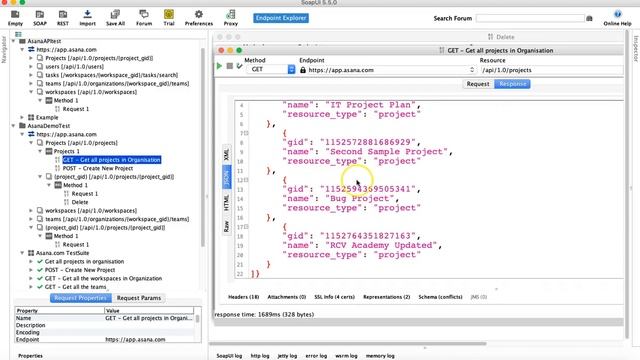Viewport: 640px width, 360px height.
Task: Click the Navigator side tab
Action: (4, 49)
